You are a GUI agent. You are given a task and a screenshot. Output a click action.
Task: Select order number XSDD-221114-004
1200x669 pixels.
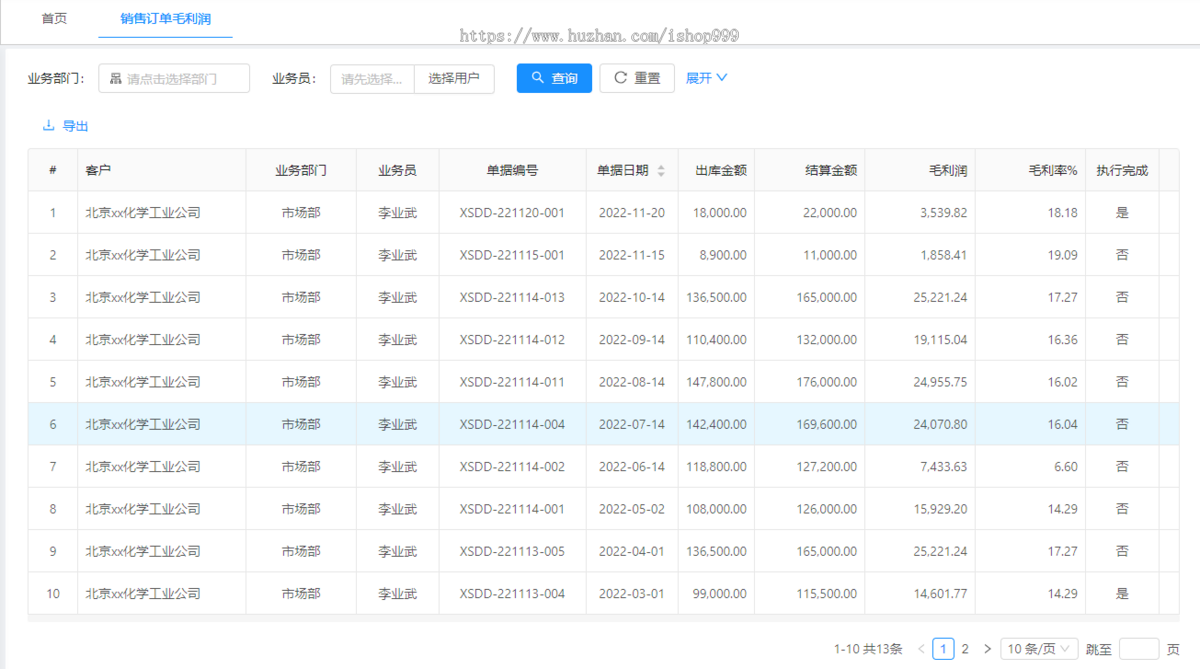coord(512,424)
